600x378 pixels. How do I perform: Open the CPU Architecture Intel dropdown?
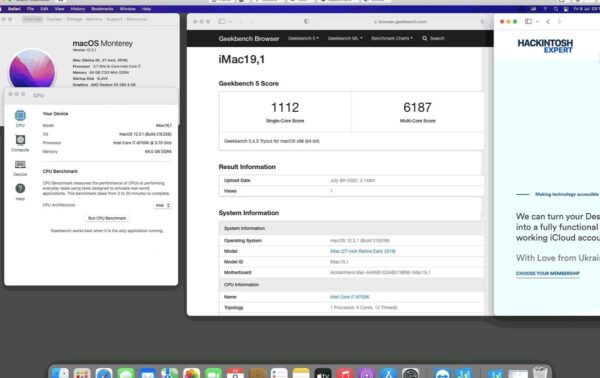click(x=163, y=205)
